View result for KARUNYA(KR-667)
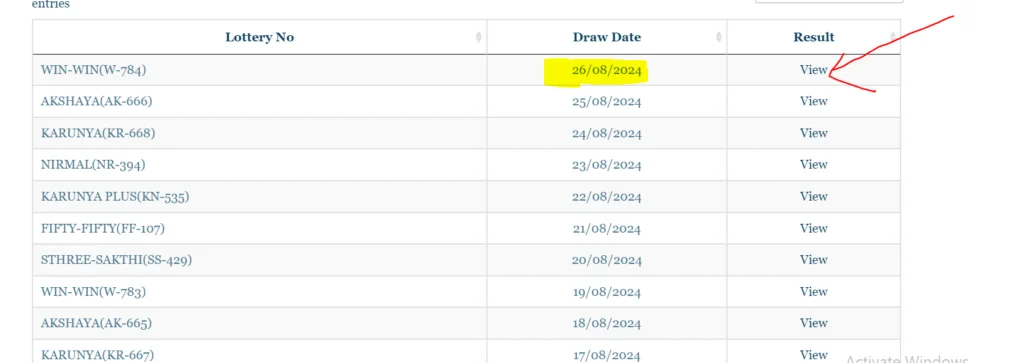 (814, 355)
